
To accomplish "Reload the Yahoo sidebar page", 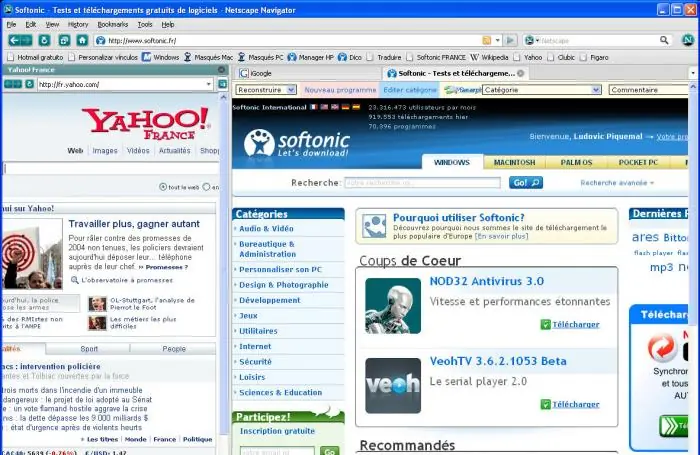I will coord(29,84).
